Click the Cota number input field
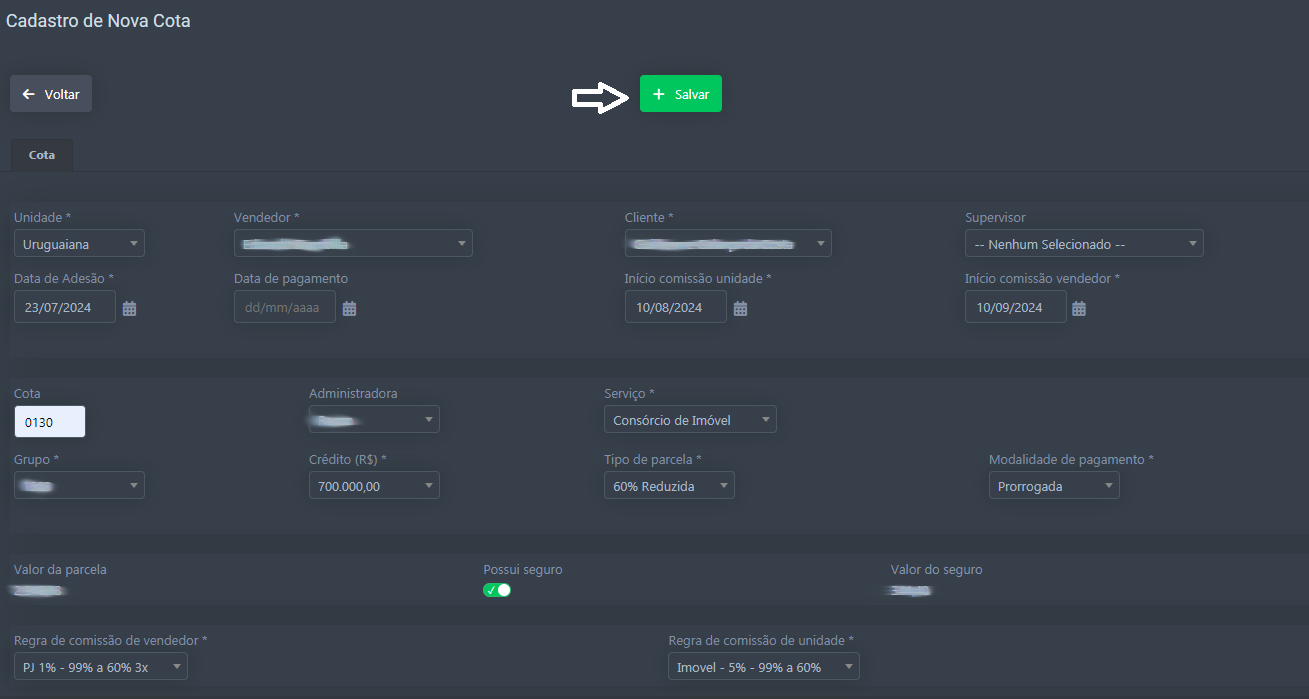Image resolution: width=1309 pixels, height=699 pixels. pos(50,422)
